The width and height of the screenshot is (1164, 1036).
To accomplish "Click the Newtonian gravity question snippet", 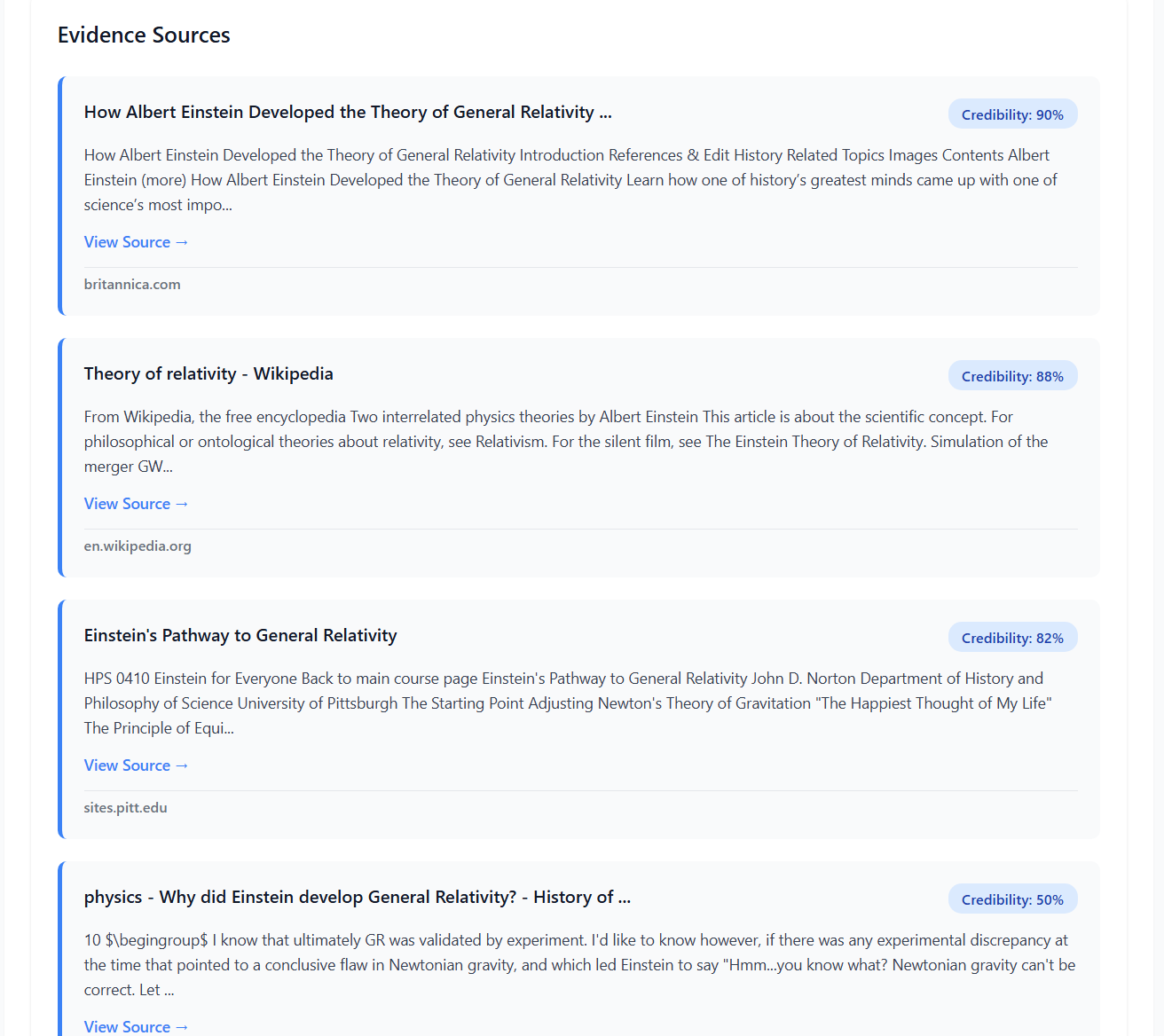I will click(579, 965).
